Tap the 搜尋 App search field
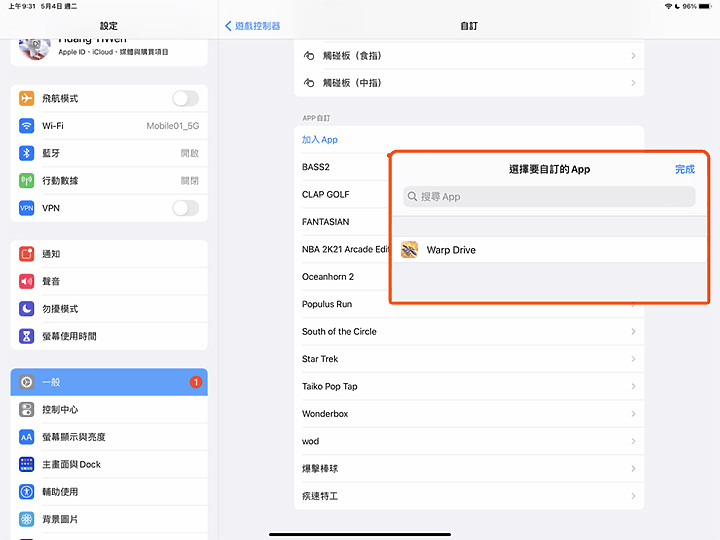This screenshot has width=720, height=540. coord(549,197)
